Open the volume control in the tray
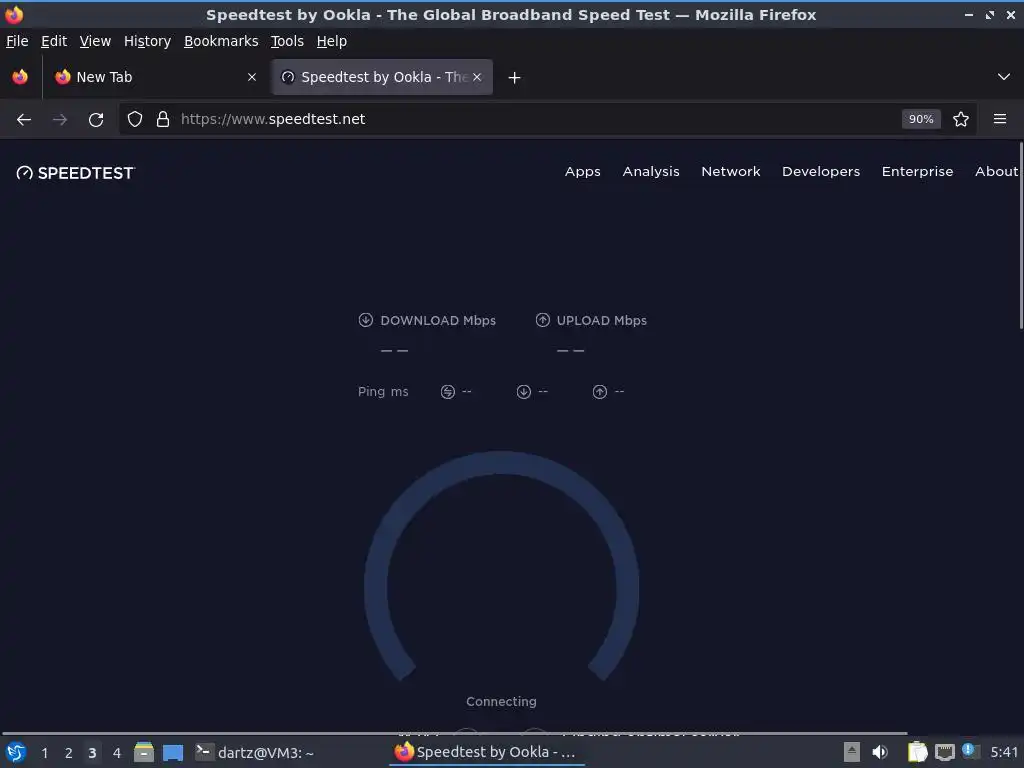1024x768 pixels. 880,752
